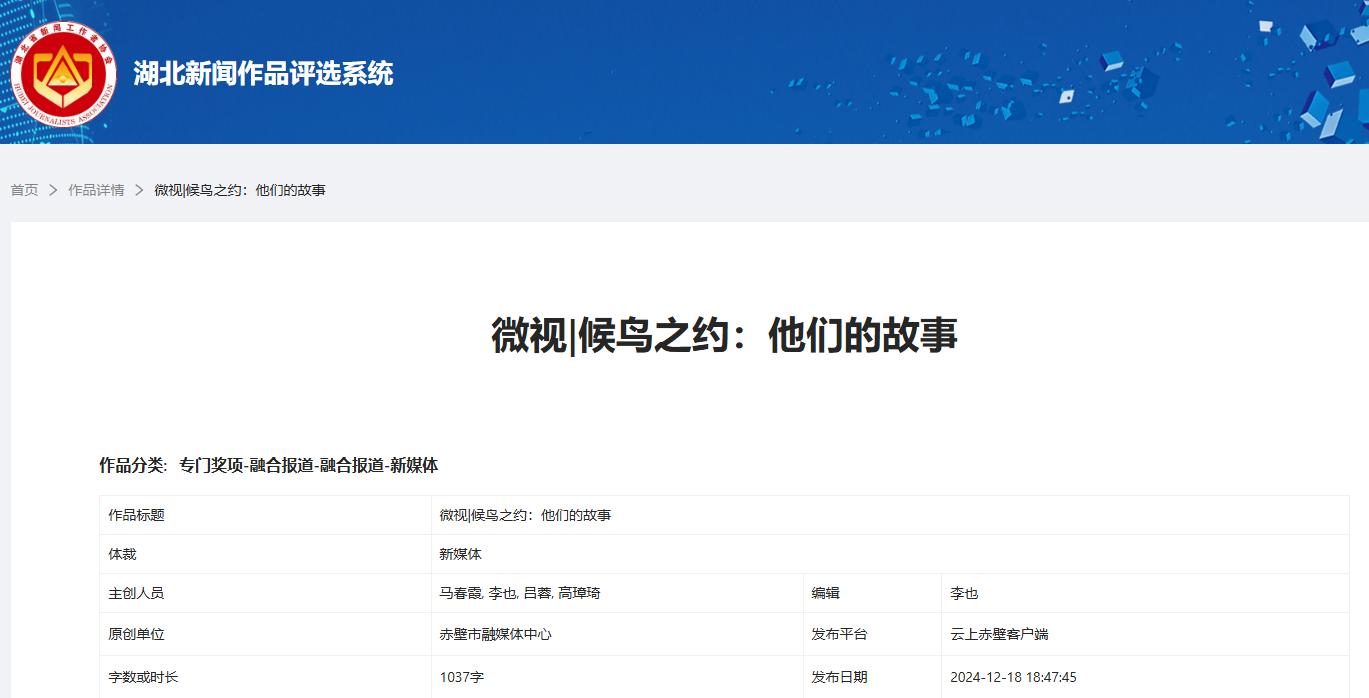Click the 作品标题 label cell

click(136, 515)
